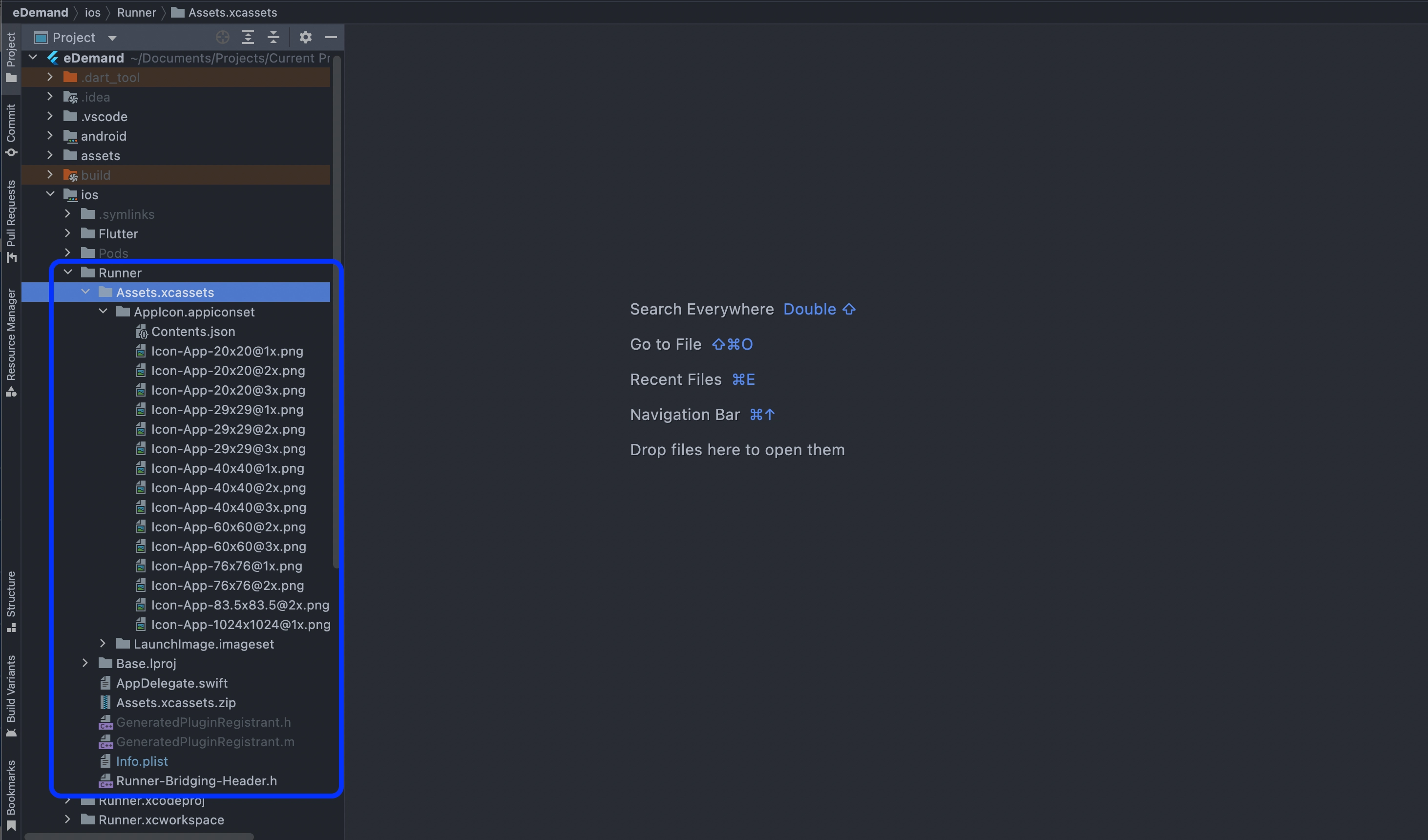Viewport: 1428px width, 840px height.
Task: Open the Structure tool window
Action: pos(11,601)
